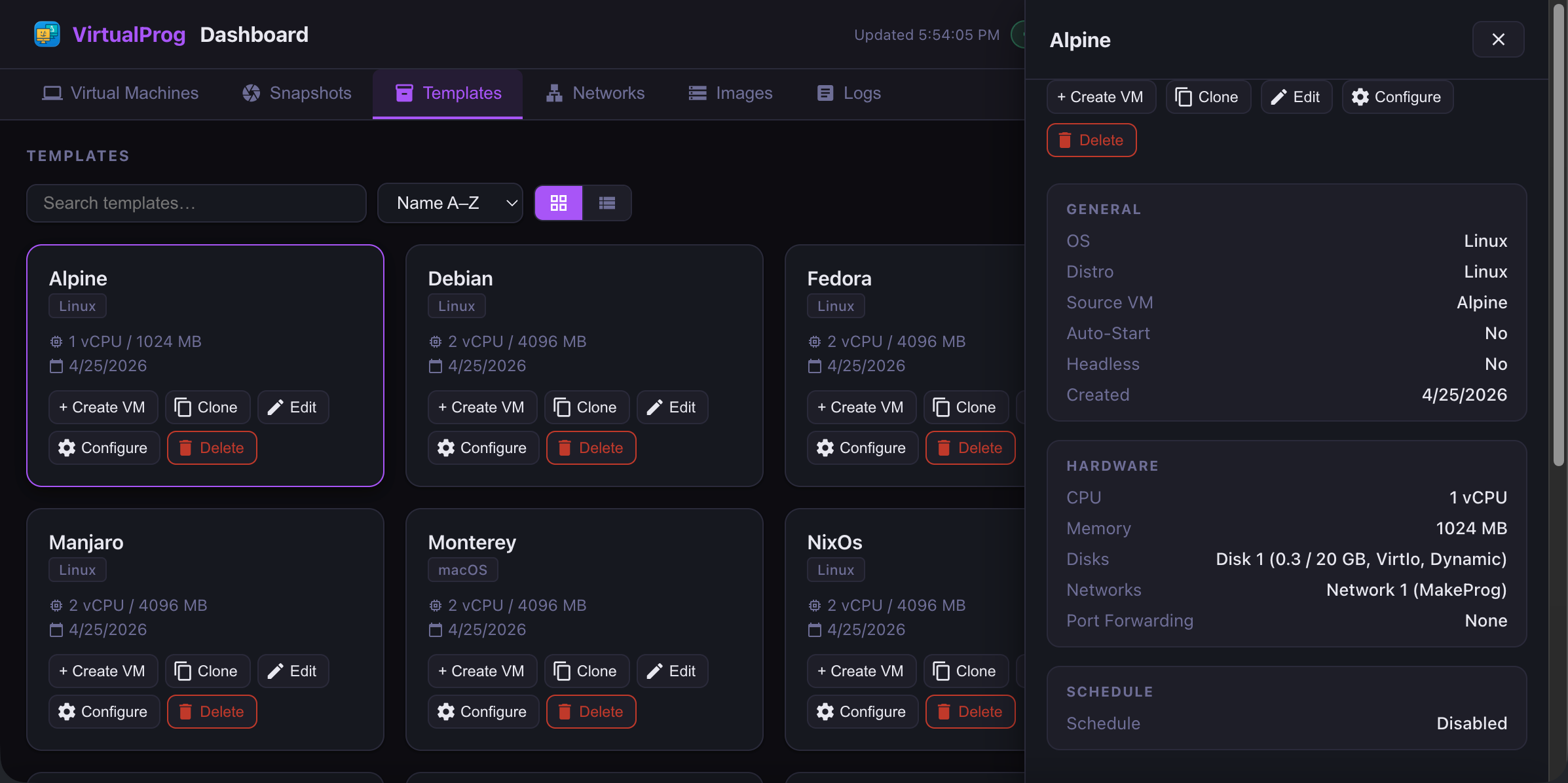Clone the Alpine template card

(208, 407)
